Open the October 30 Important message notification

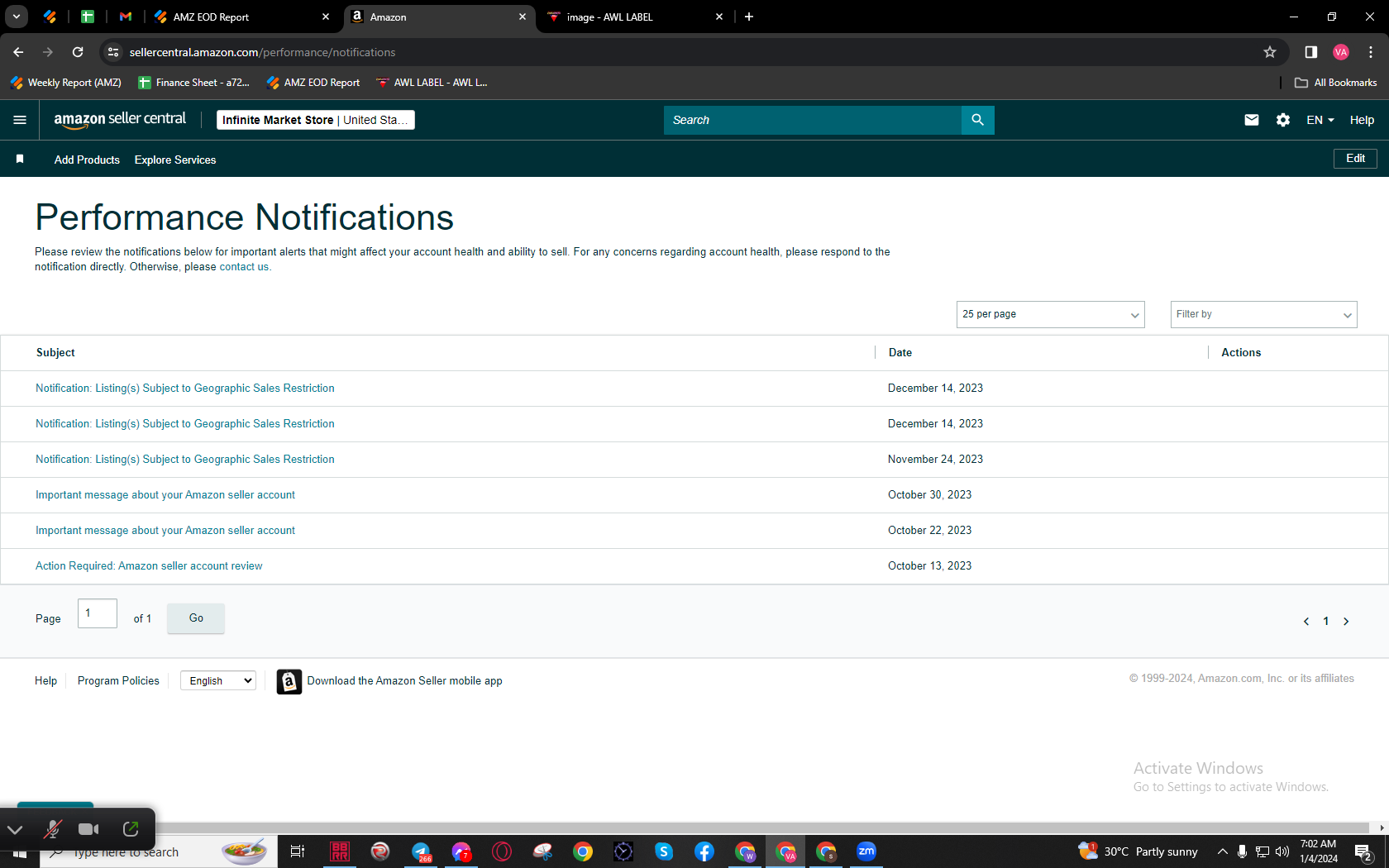(x=165, y=495)
